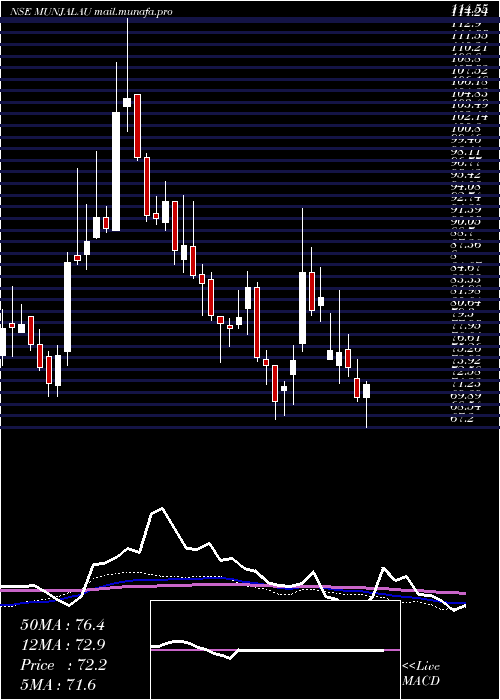The image size is (500, 700).
Task: Click the <<Live MACD label
Action: [x=421, y=674]
